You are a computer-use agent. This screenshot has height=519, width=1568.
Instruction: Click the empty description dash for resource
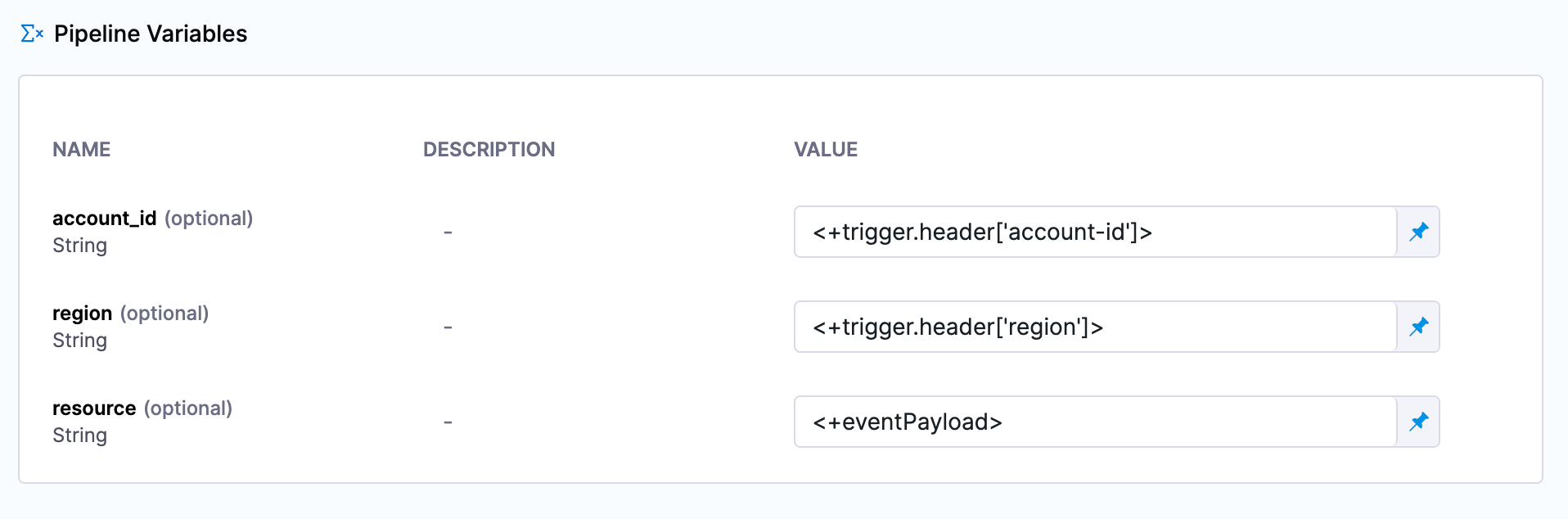click(448, 422)
